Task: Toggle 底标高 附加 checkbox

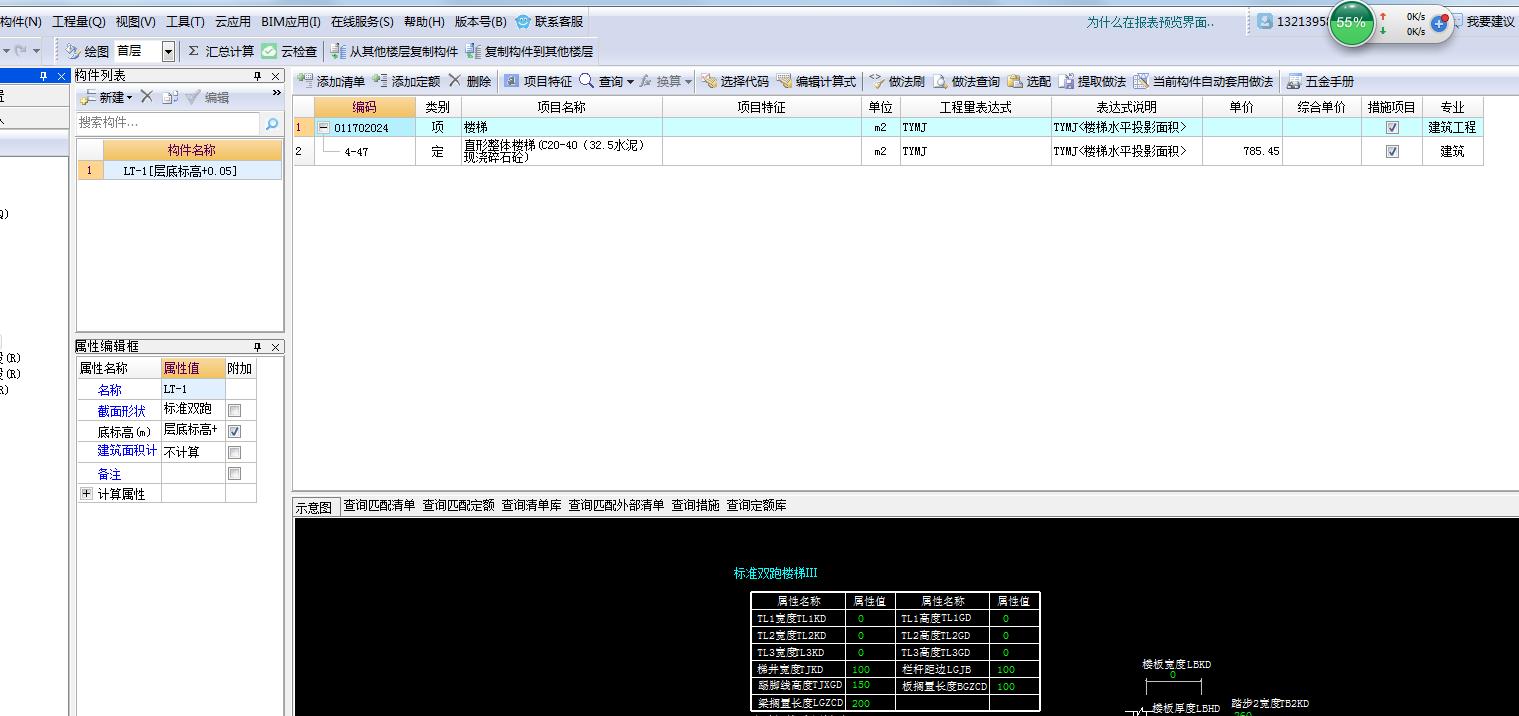Action: tap(234, 431)
